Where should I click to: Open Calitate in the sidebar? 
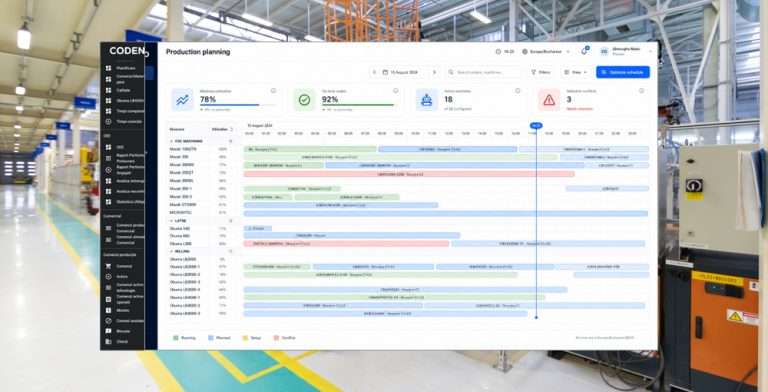(122, 90)
